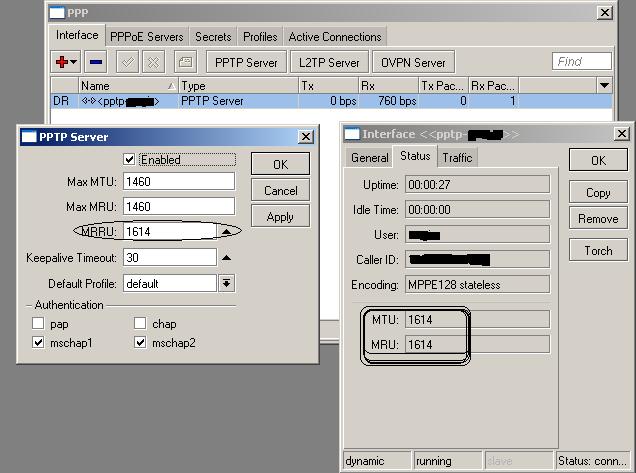
Task: Open the PPTP Server settings button
Action: pos(246,62)
